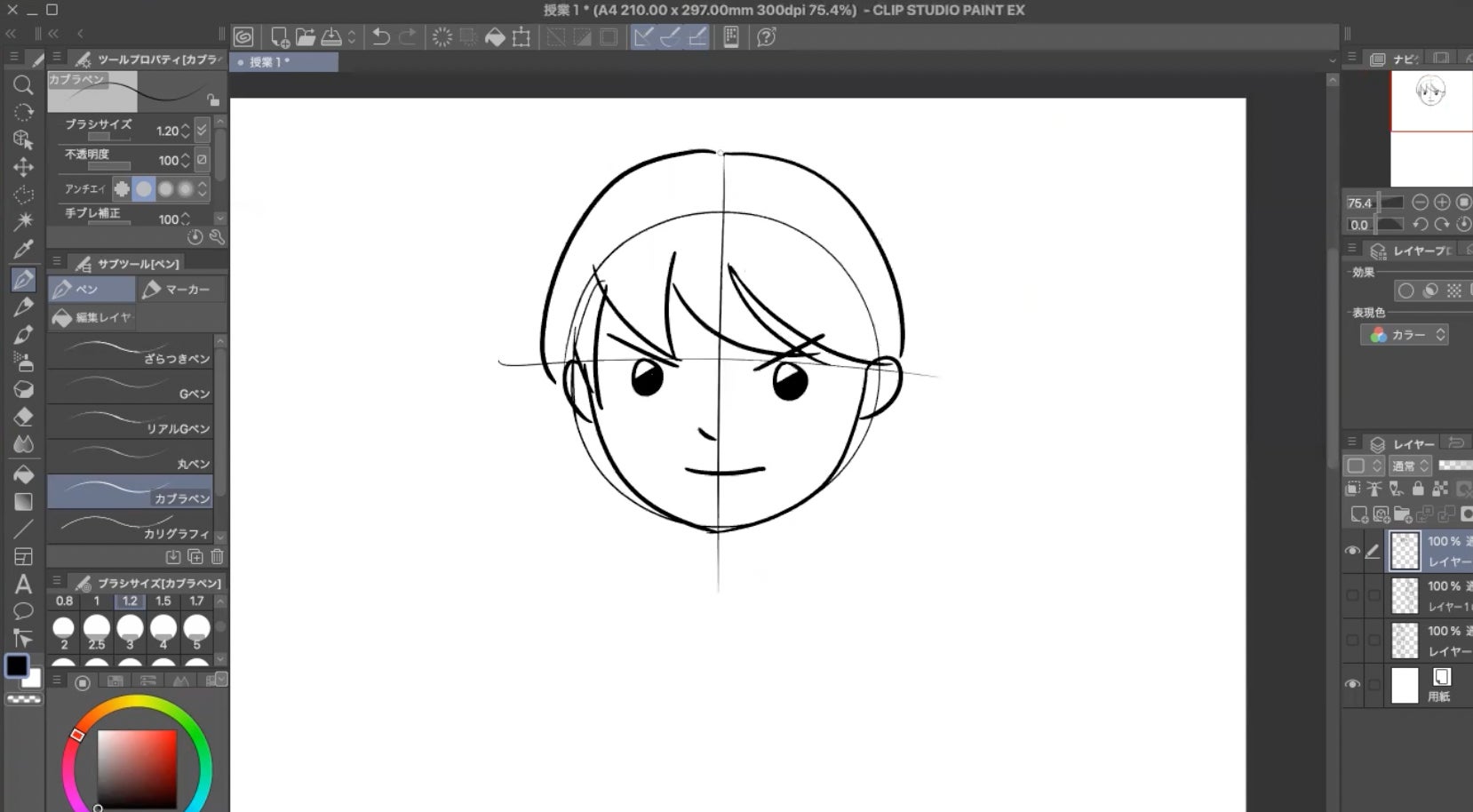The width and height of the screenshot is (1473, 812).
Task: Click the Save icon in toolbar
Action: coord(331,37)
